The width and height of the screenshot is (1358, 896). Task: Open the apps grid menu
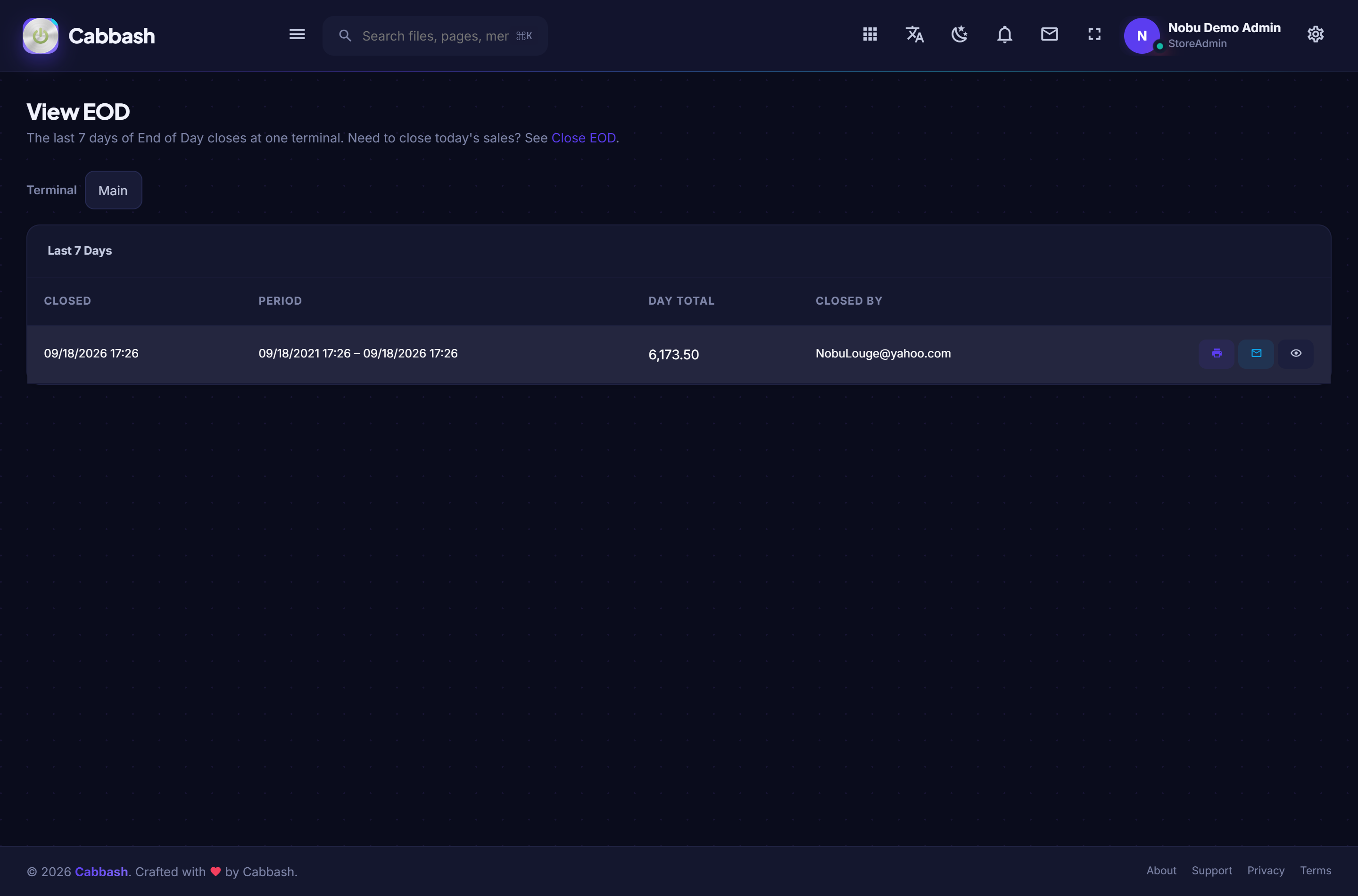coord(869,34)
